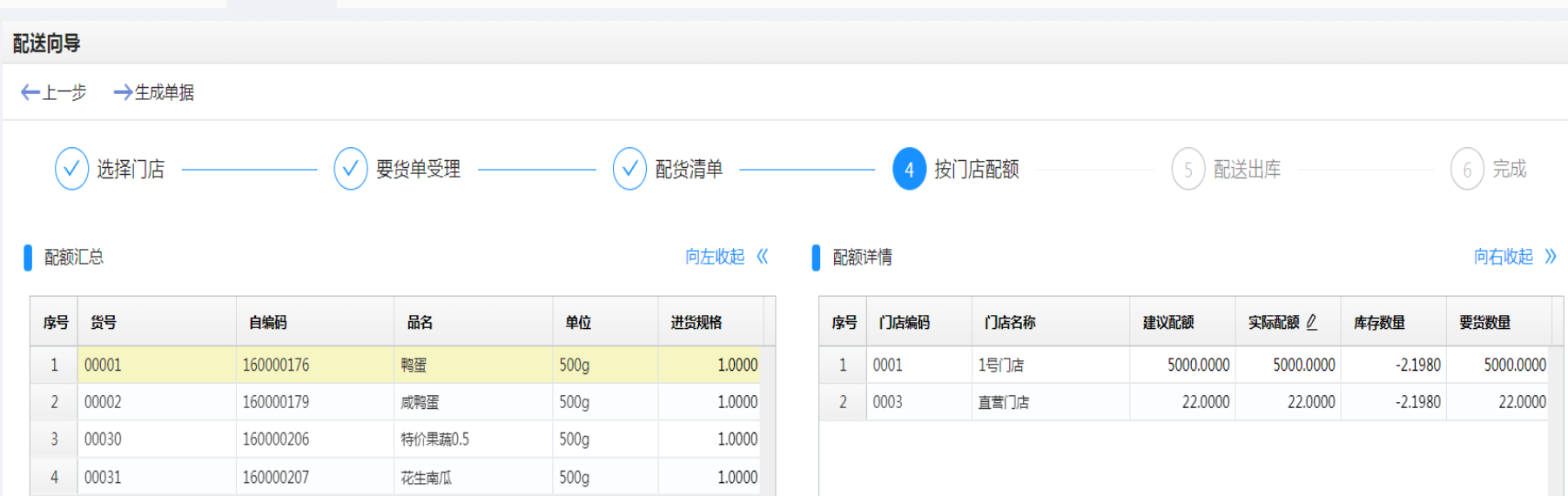Click the back arrow for 上一步

coord(30,92)
